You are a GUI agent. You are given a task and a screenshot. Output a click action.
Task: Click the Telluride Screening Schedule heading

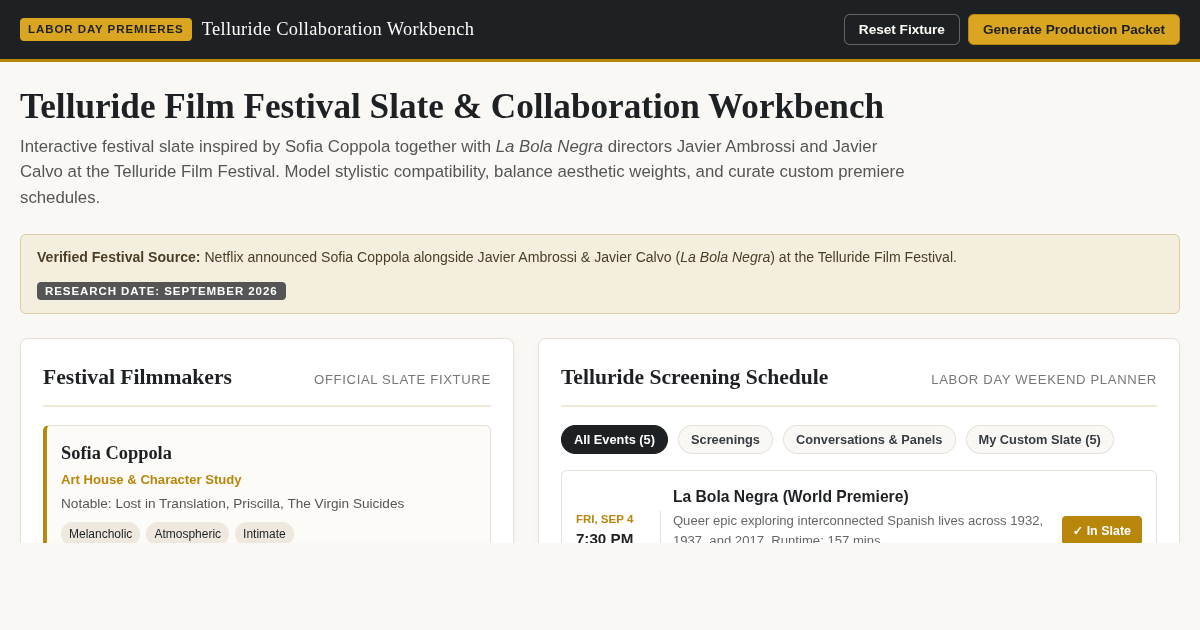click(694, 377)
